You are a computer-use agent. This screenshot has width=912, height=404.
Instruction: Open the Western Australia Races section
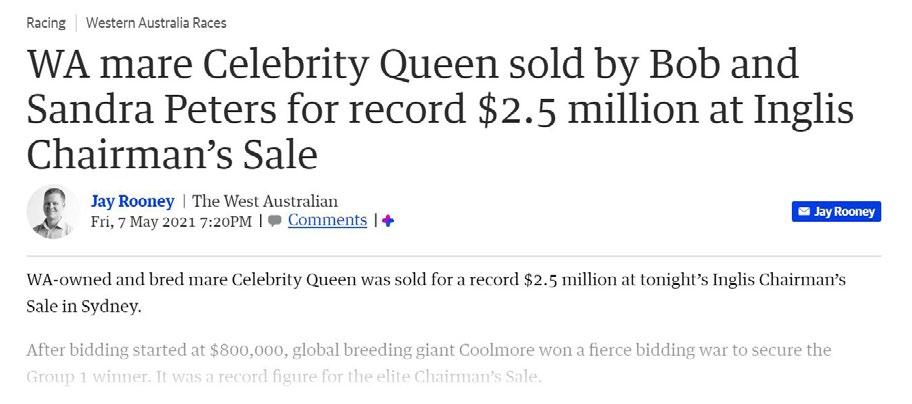click(155, 21)
